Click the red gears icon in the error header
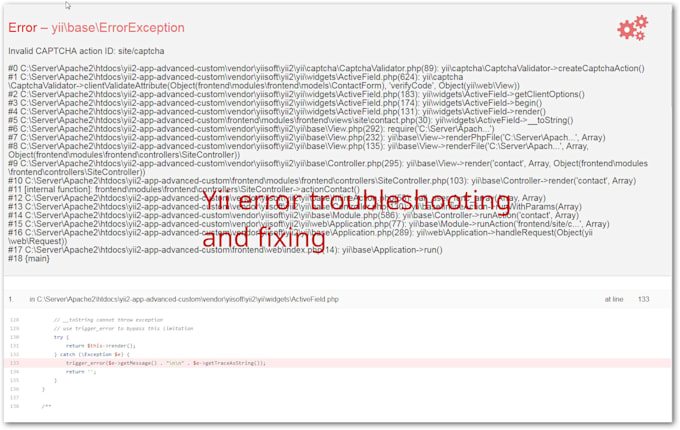Screen dimensions: 680x430 pyautogui.click(x=633, y=28)
